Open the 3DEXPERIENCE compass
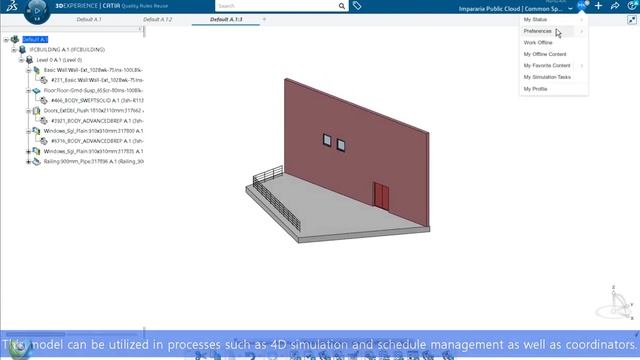This screenshot has width=640, height=360. [37, 11]
